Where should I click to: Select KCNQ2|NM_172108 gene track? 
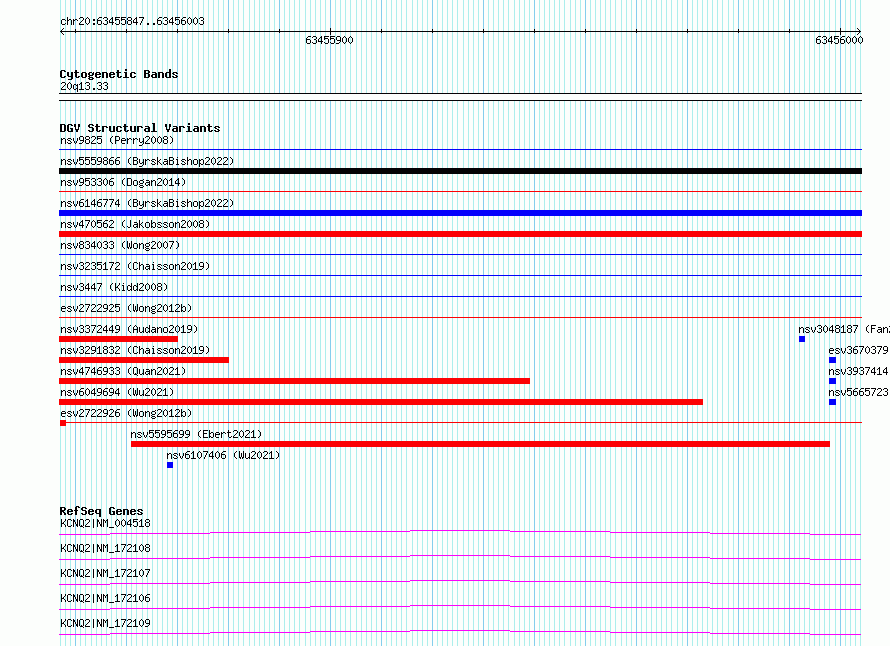coord(460,557)
